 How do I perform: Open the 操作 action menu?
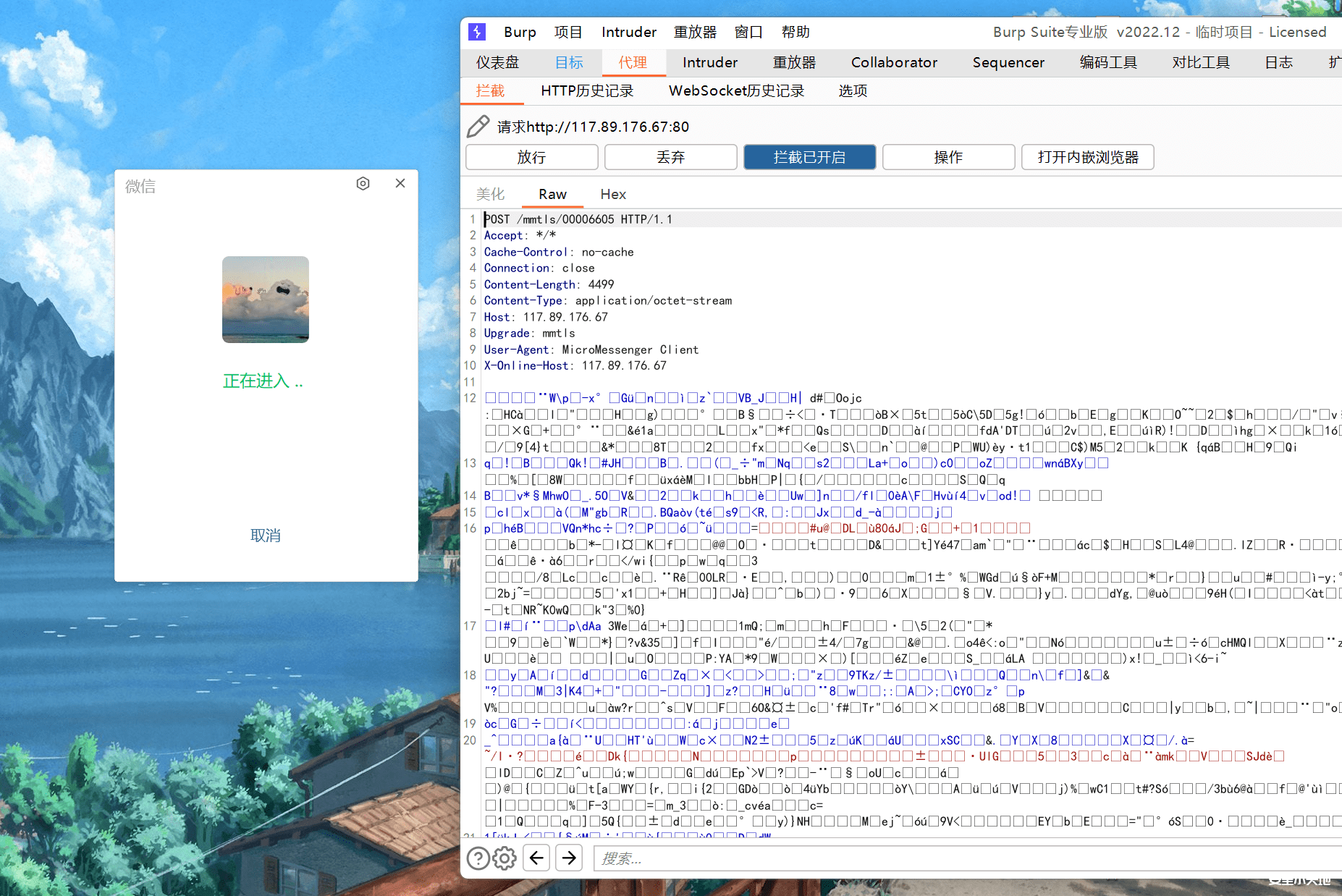click(948, 157)
